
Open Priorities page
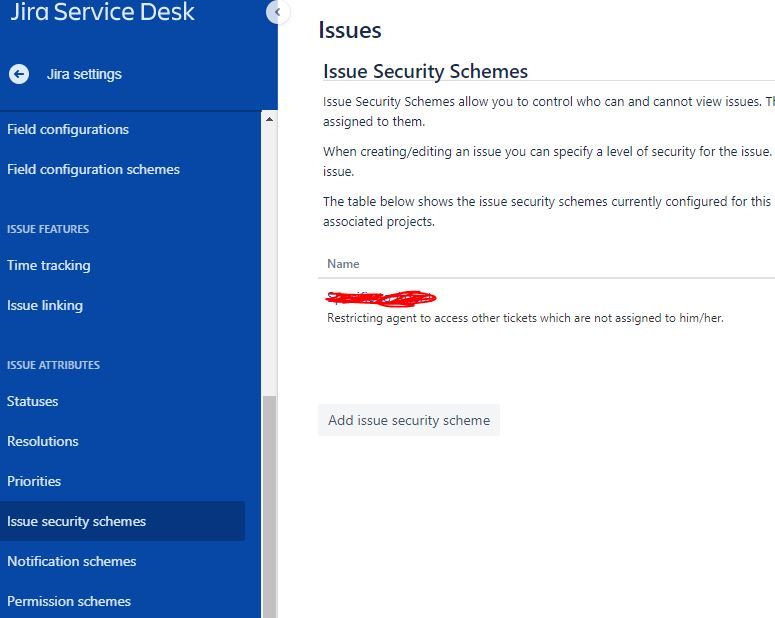[34, 482]
